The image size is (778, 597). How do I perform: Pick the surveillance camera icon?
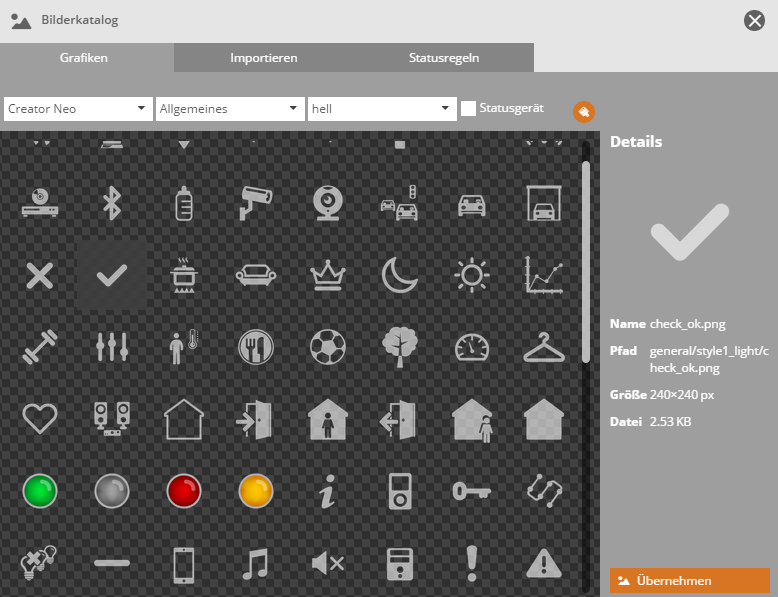pos(256,203)
